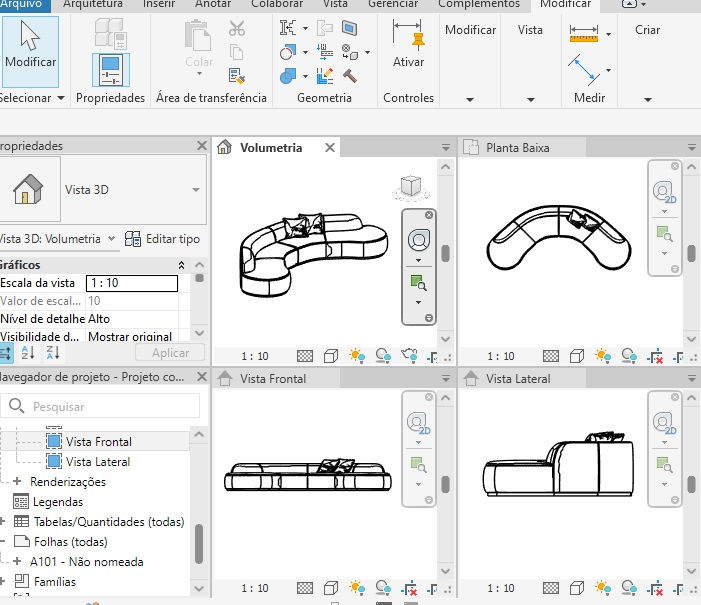Switch to the Anotar ribbon tab
The width and height of the screenshot is (701, 605).
click(213, 4)
